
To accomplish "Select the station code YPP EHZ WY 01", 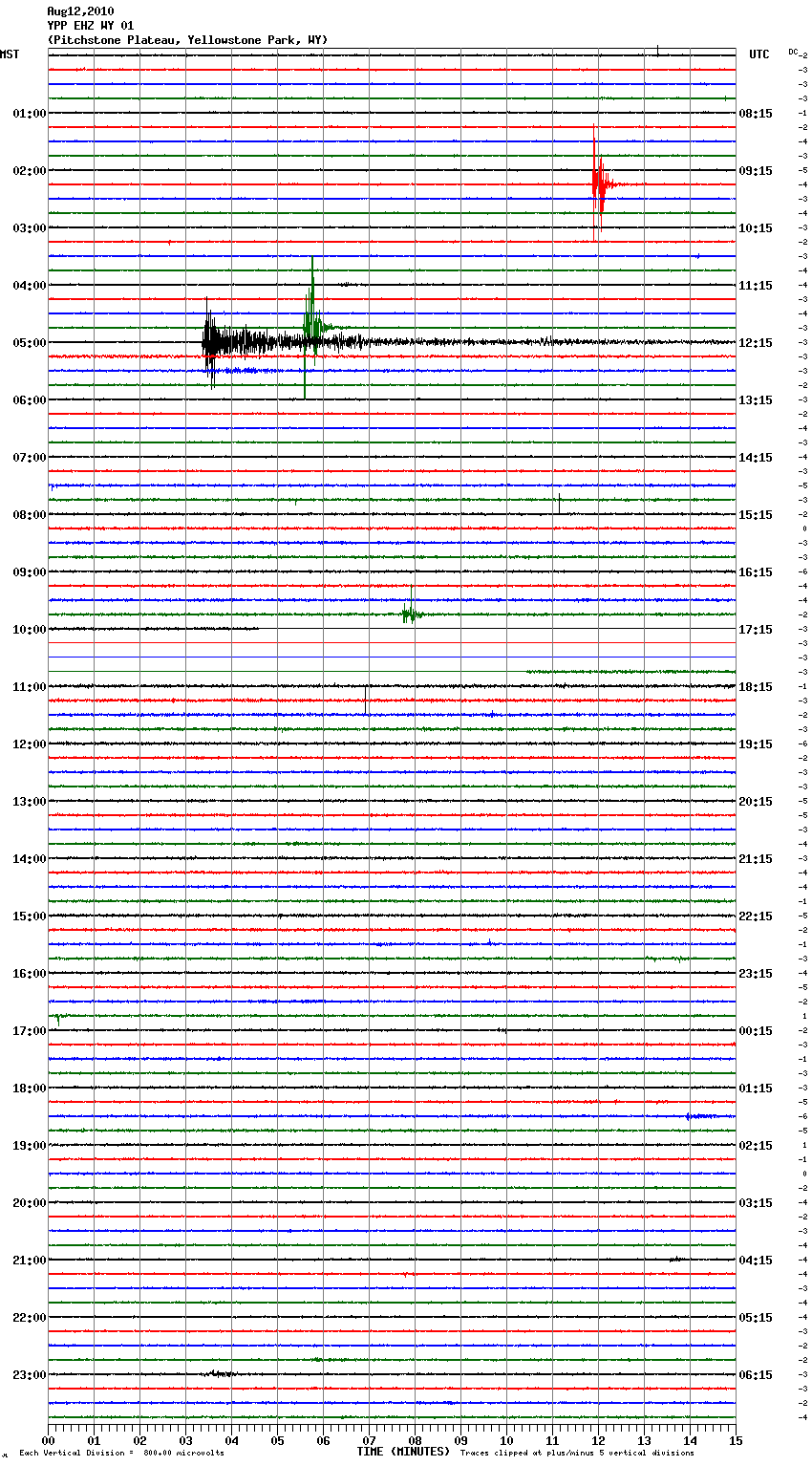I will tap(91, 26).
